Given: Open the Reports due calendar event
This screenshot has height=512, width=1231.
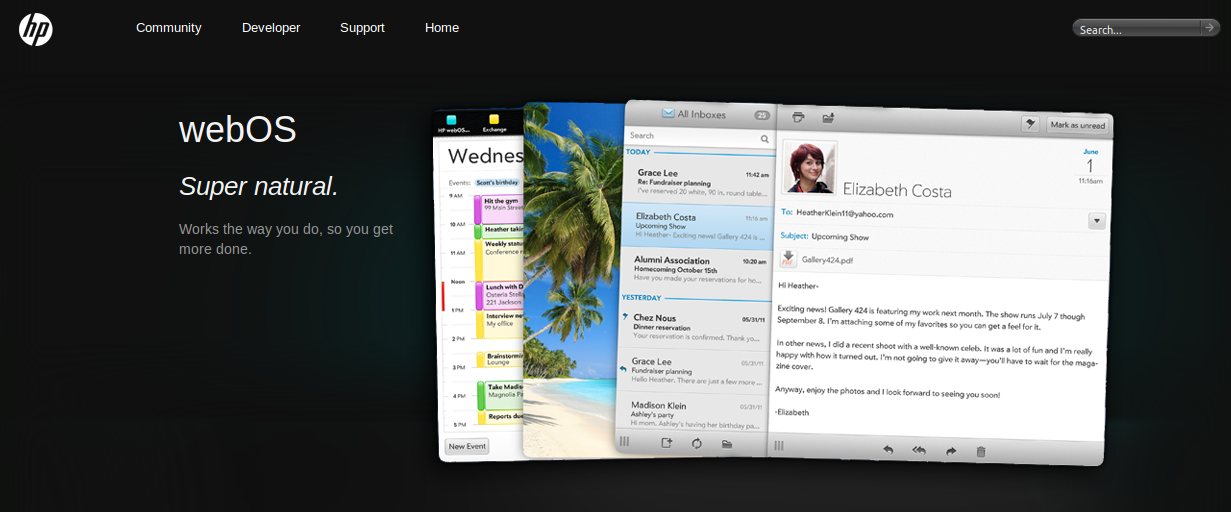Looking at the screenshot, I should coord(503,416).
